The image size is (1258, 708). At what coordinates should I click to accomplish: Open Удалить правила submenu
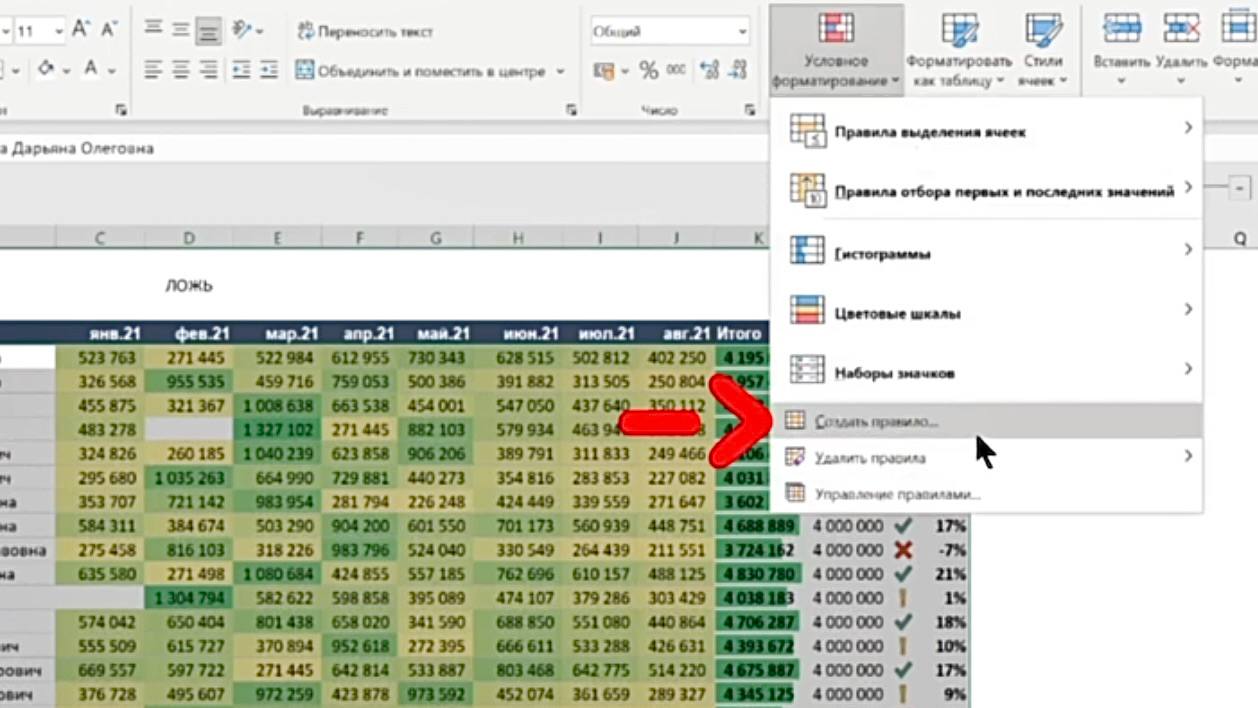click(x=988, y=457)
